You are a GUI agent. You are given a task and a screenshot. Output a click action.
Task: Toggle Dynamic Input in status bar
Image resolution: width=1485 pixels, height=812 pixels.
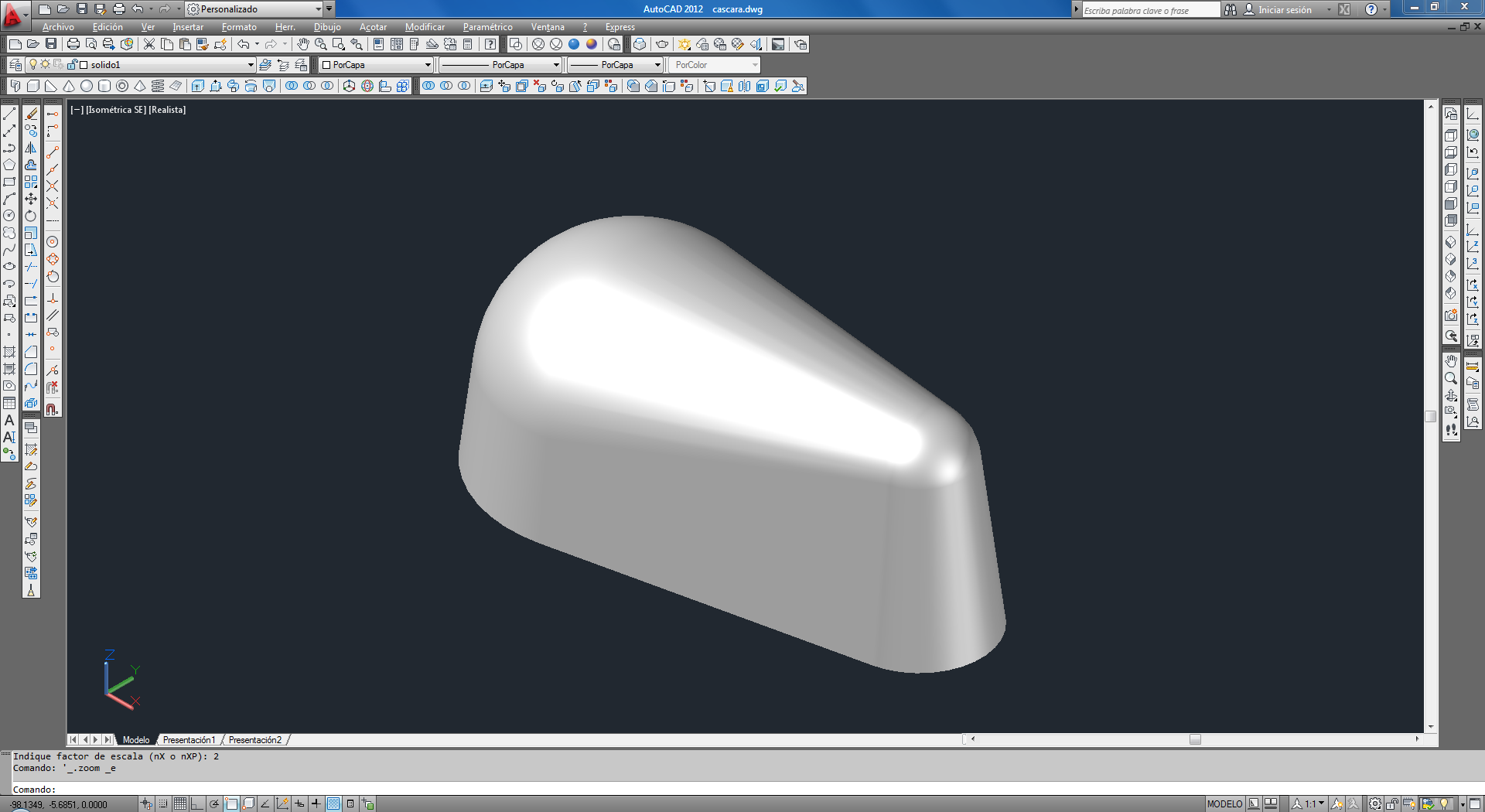point(299,803)
